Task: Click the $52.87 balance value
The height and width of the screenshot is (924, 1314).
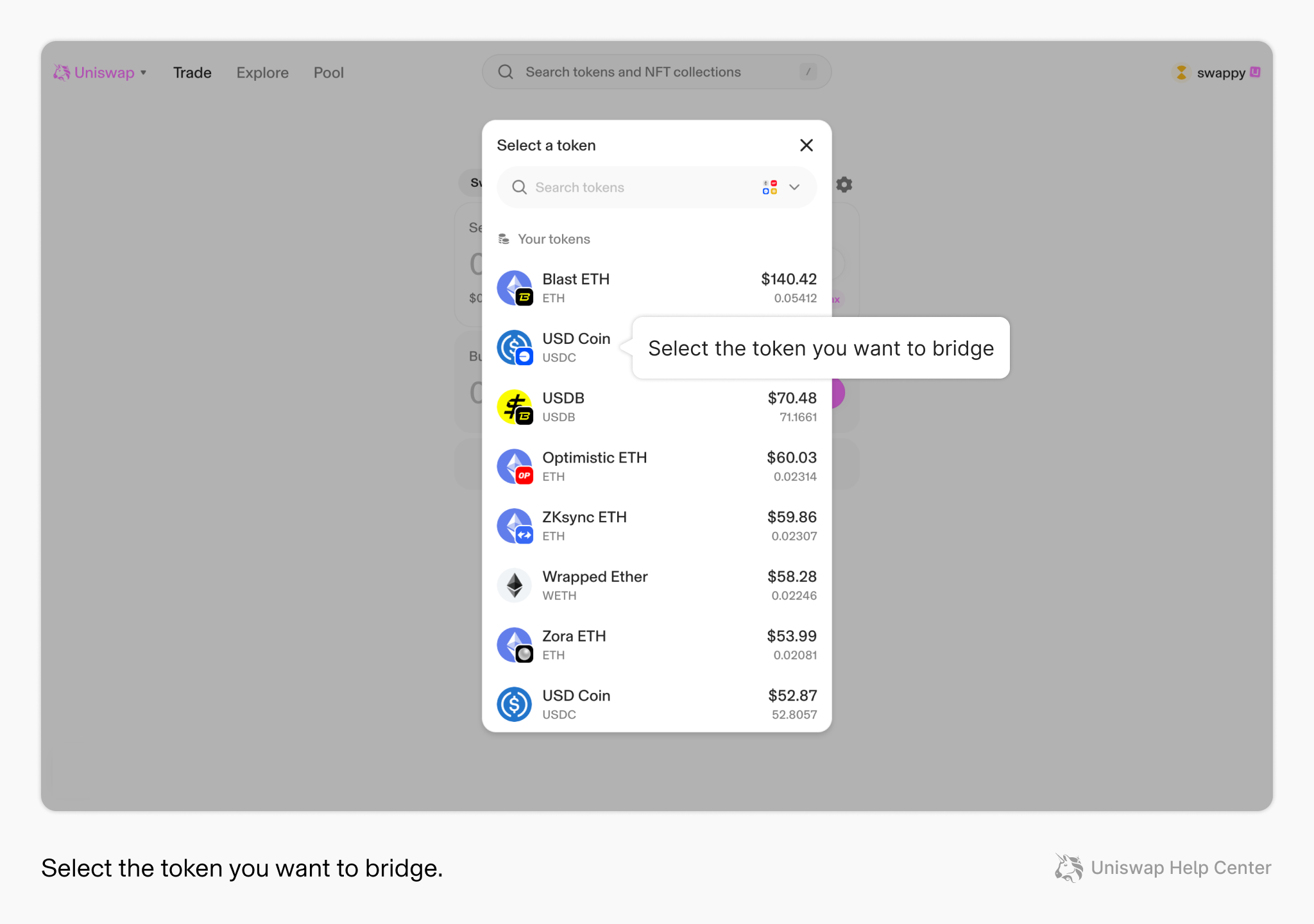Action: coord(792,696)
